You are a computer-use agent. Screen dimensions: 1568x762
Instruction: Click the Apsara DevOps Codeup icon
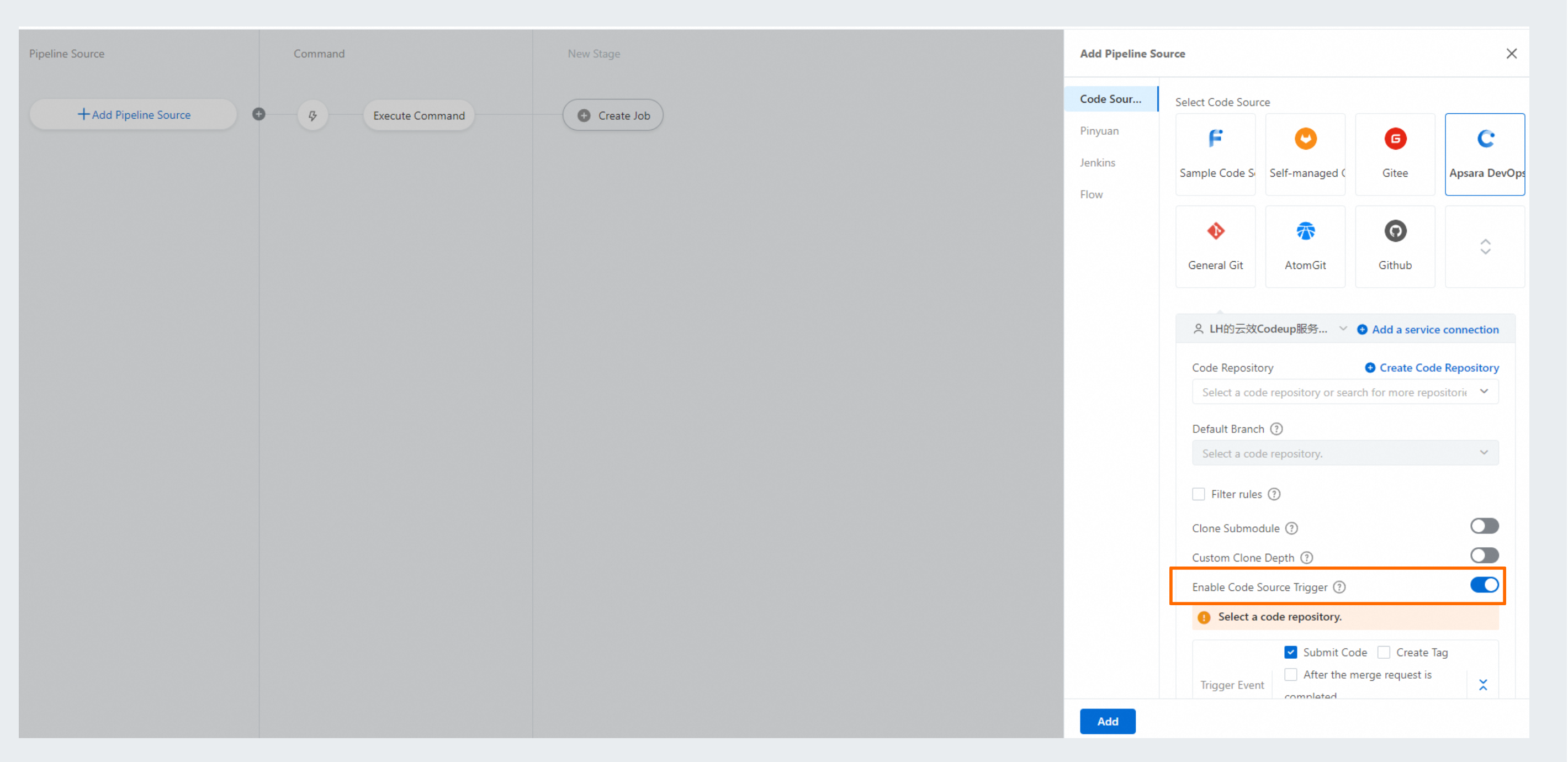point(1485,139)
